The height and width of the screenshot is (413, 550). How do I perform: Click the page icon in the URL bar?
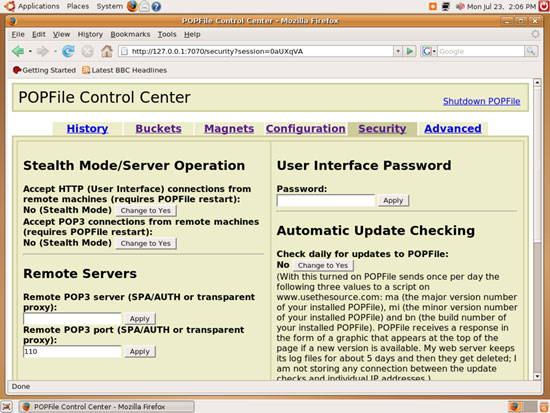(x=124, y=51)
